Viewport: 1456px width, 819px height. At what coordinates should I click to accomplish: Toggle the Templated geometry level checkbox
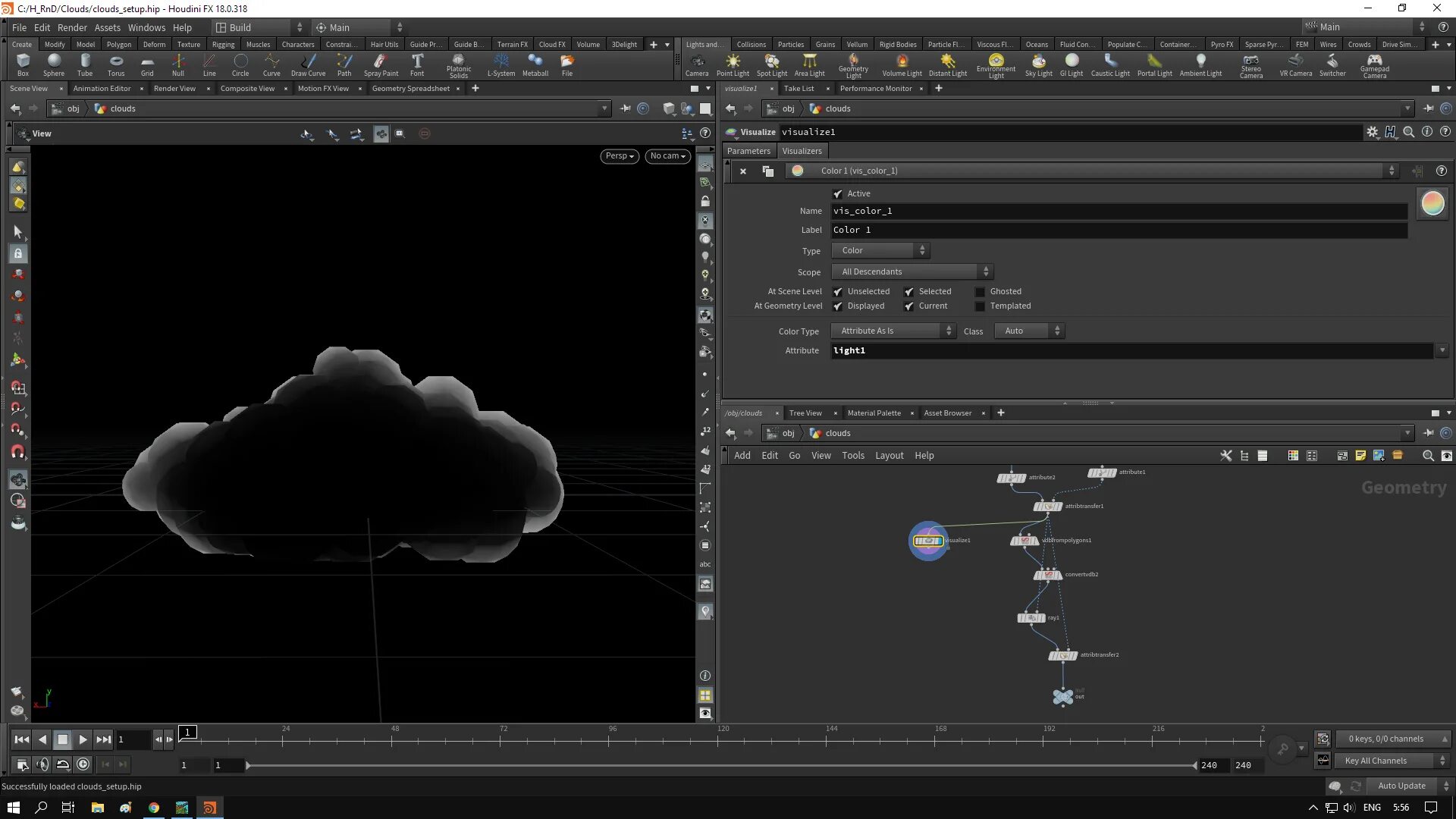tap(980, 306)
